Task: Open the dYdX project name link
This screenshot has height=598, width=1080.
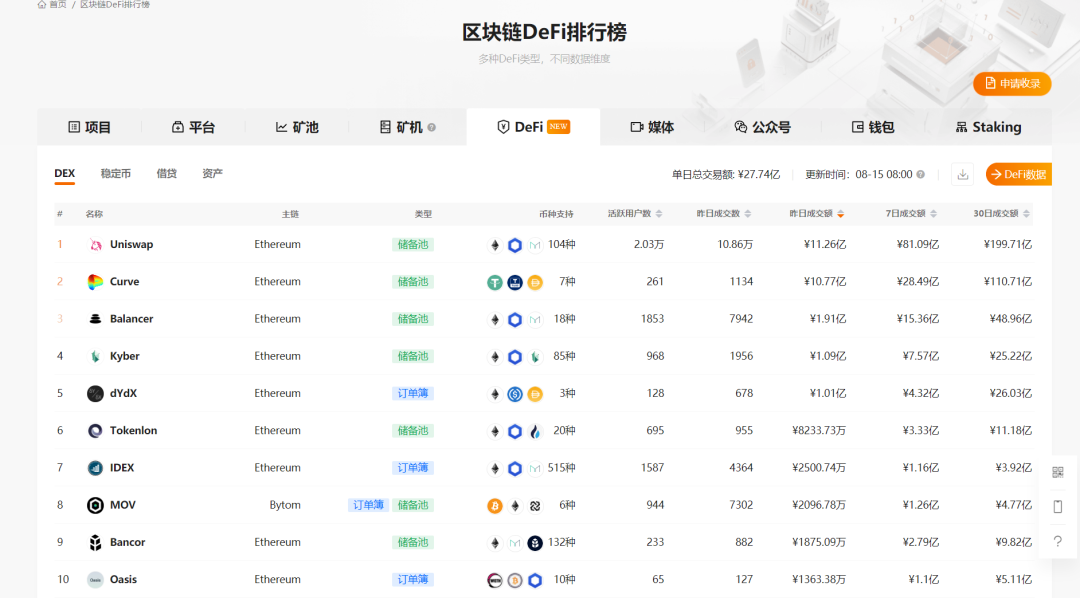Action: point(123,393)
